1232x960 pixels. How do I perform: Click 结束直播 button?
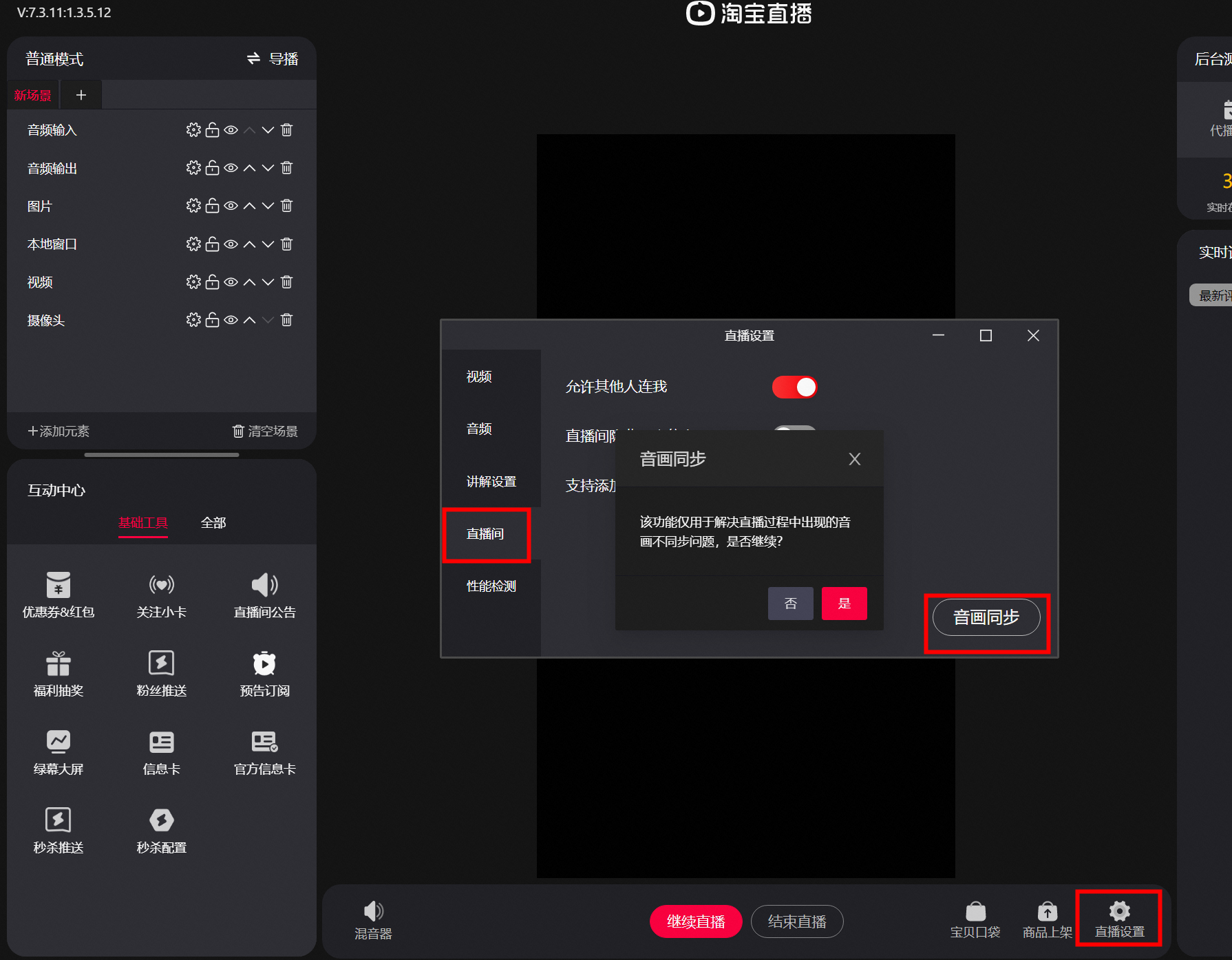tap(797, 921)
